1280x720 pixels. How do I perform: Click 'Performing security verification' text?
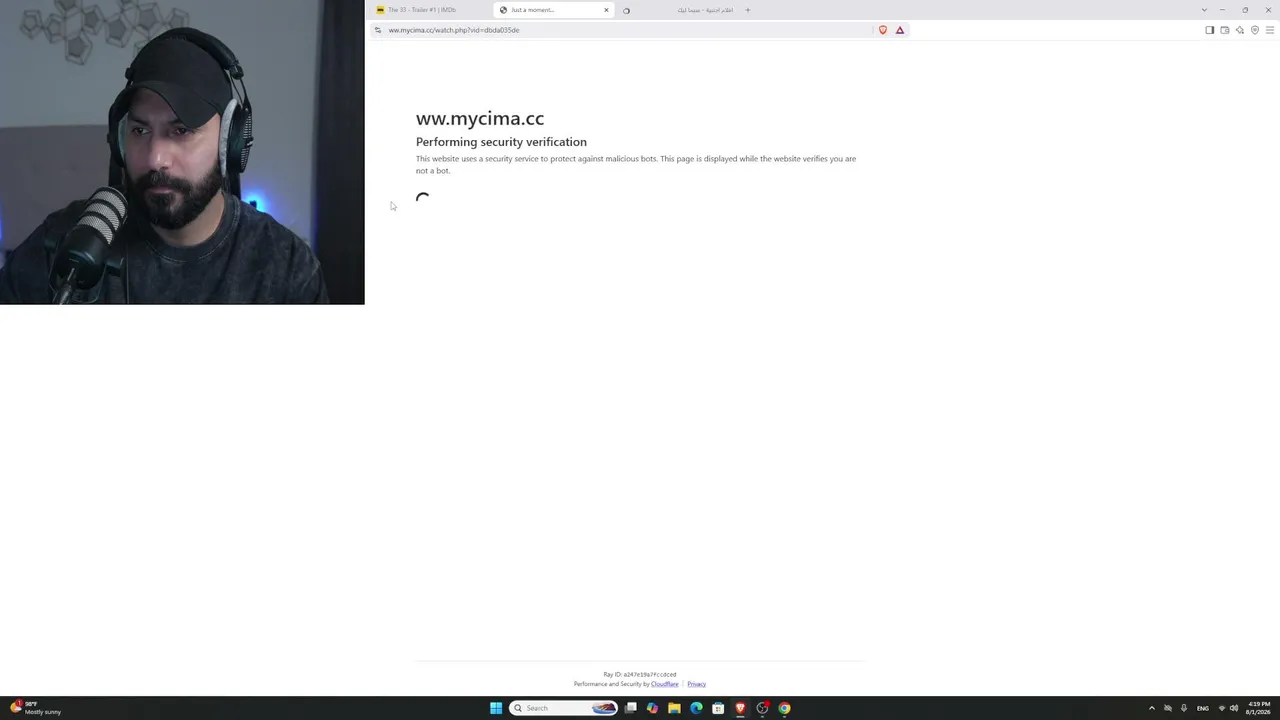[501, 142]
